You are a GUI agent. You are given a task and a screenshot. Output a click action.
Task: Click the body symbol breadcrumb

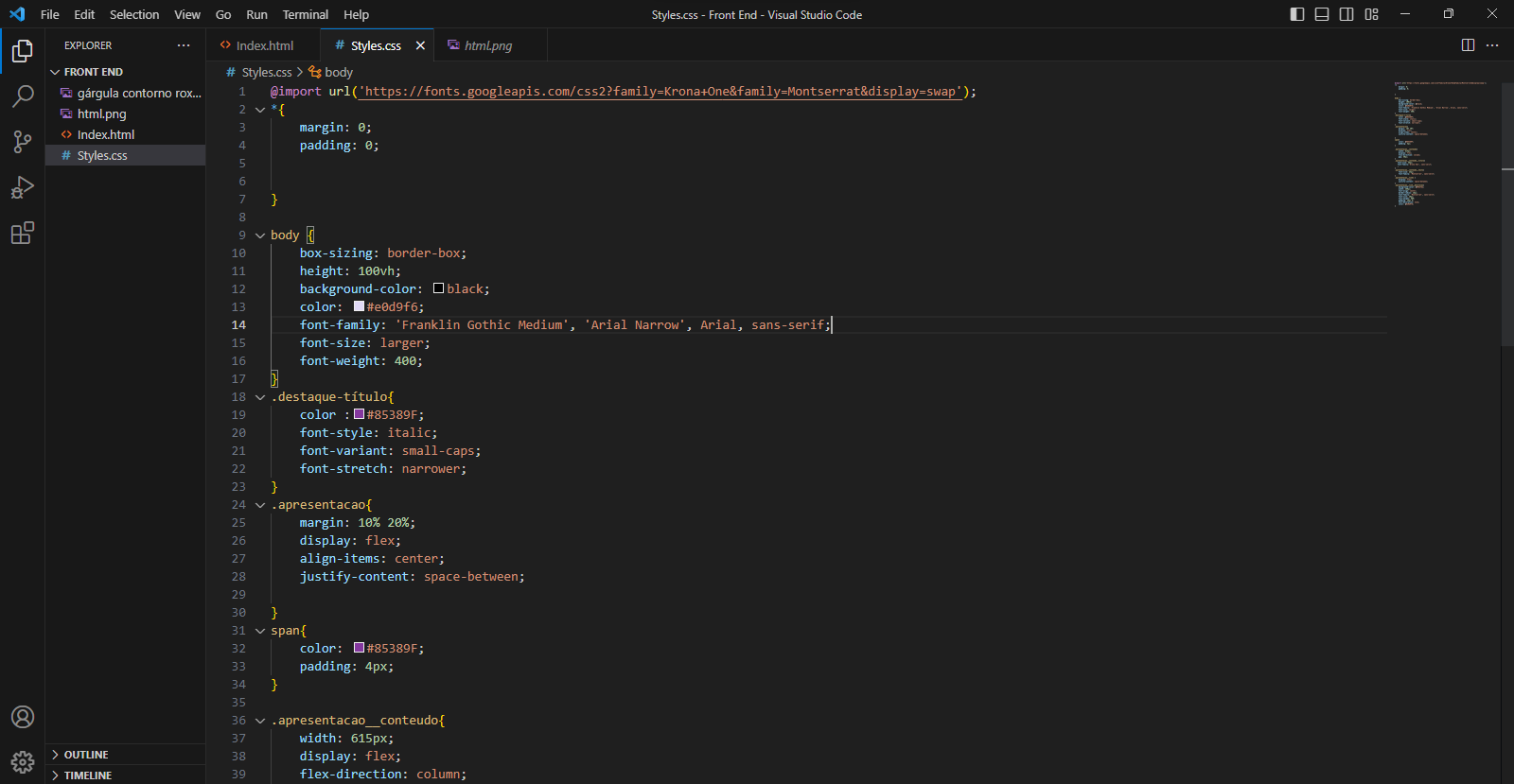[331, 72]
